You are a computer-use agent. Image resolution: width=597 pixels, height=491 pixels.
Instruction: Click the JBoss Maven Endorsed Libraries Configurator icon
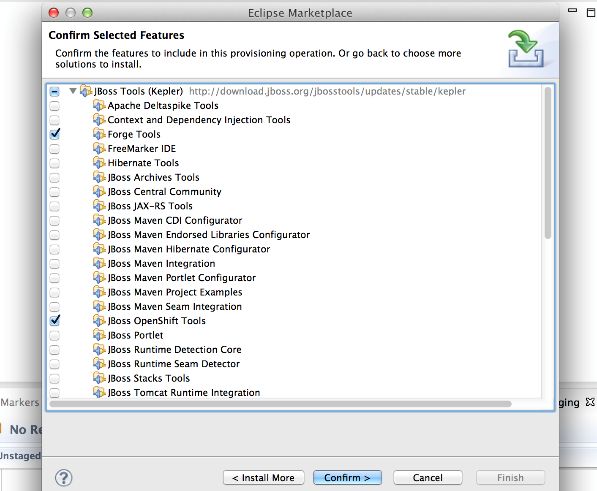(99, 234)
